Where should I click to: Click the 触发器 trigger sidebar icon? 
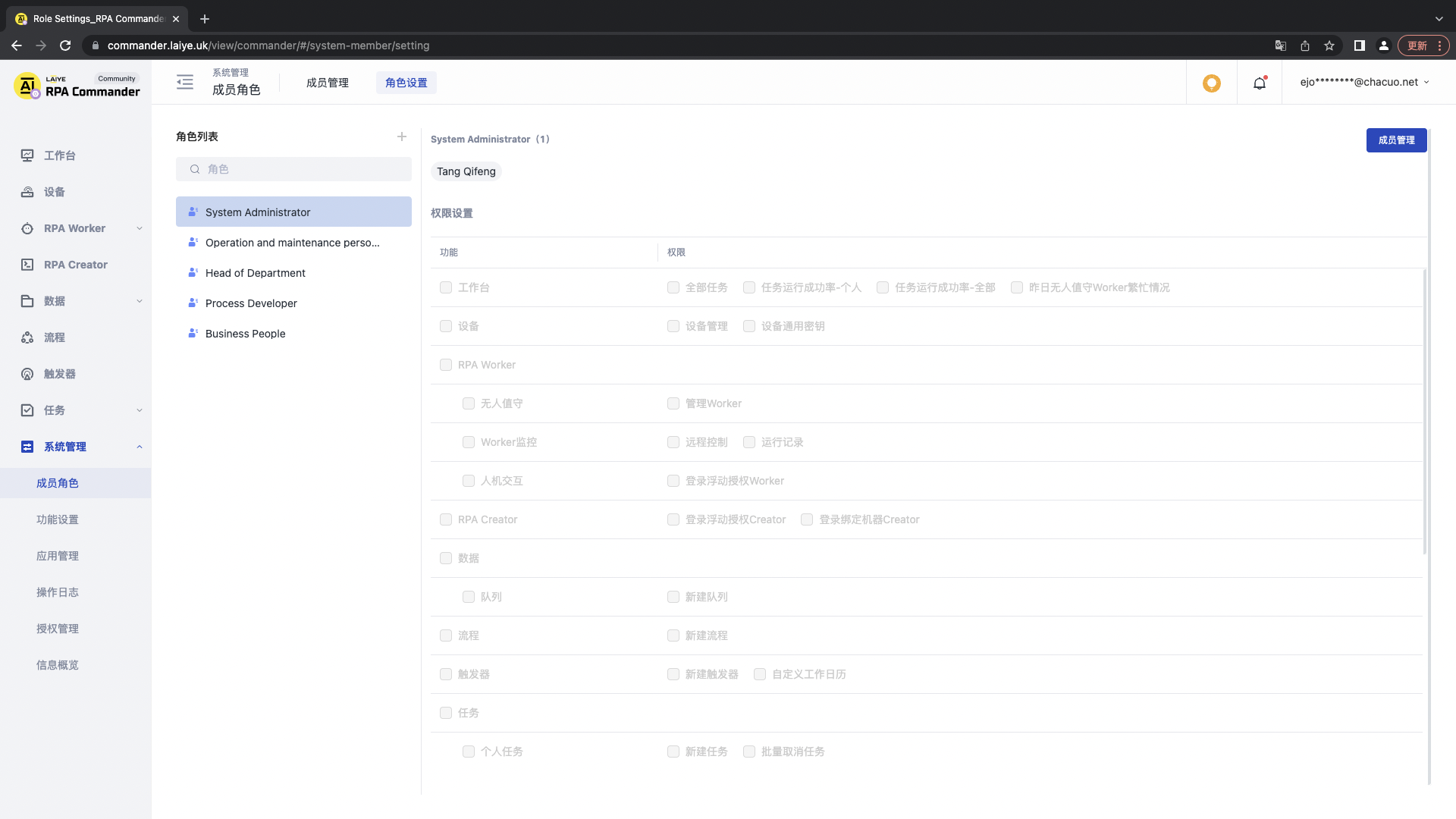point(27,374)
